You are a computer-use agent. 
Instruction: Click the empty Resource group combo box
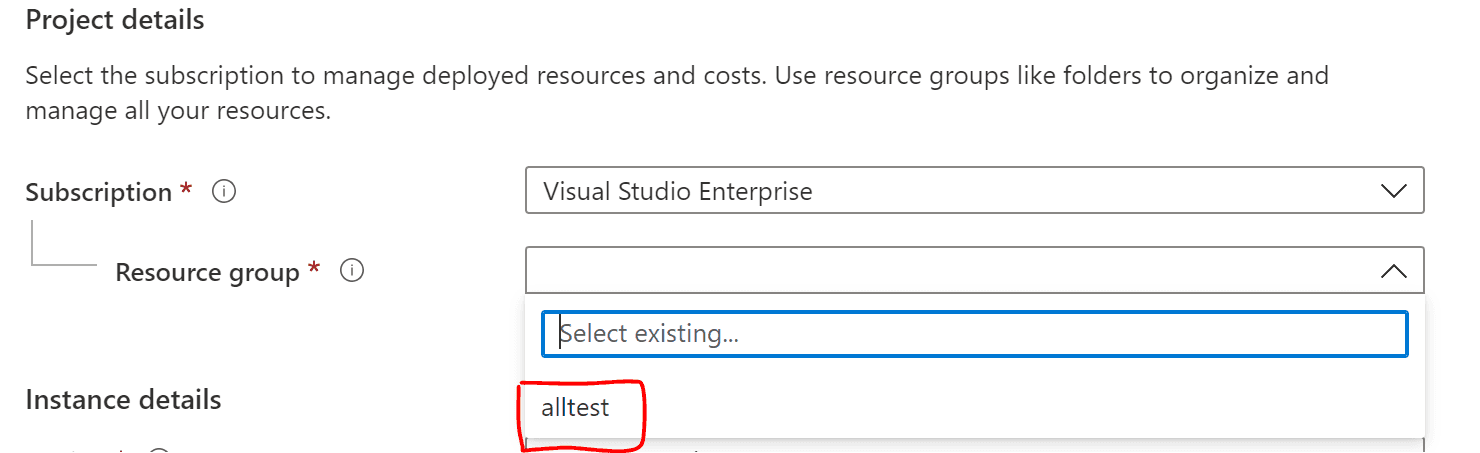point(974,270)
